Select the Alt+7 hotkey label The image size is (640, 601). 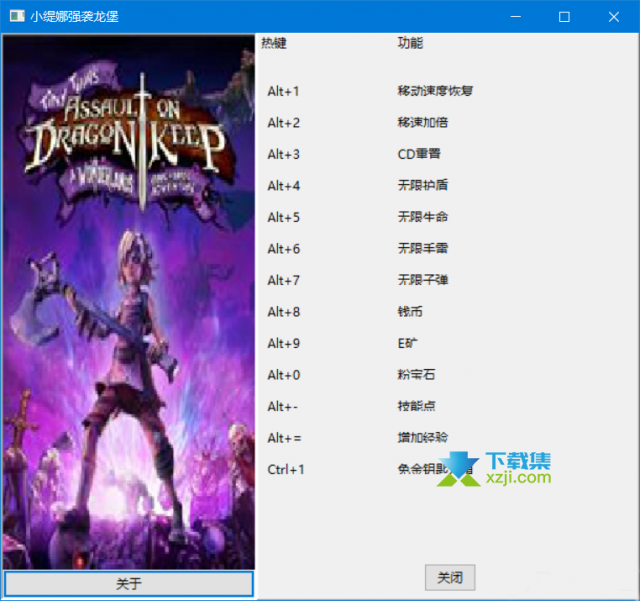click(284, 280)
